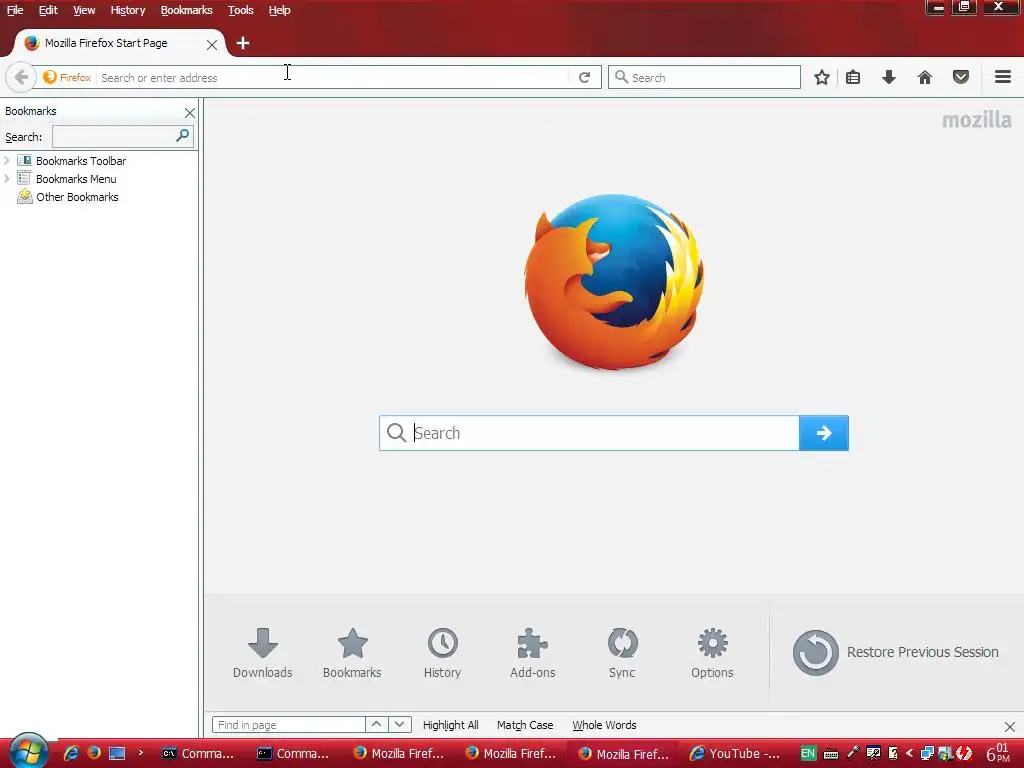Click Show Desktop quick launch icon
The width and height of the screenshot is (1024, 768).
pos(117,753)
